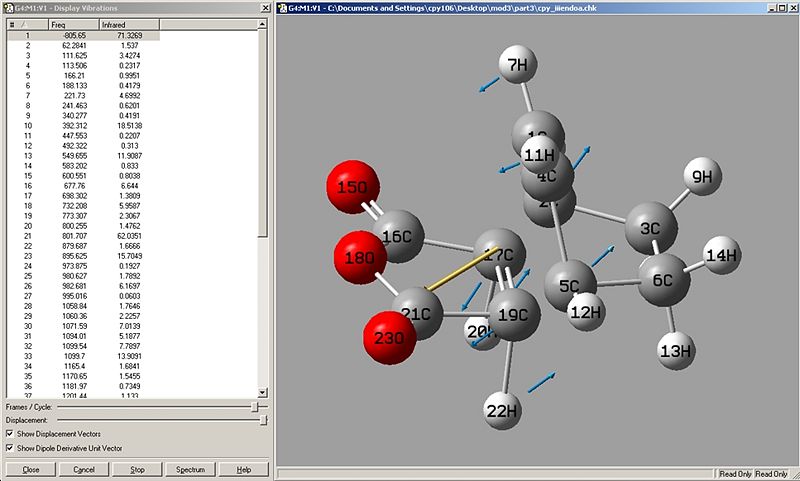Click hydrogen atom 9H

point(702,176)
